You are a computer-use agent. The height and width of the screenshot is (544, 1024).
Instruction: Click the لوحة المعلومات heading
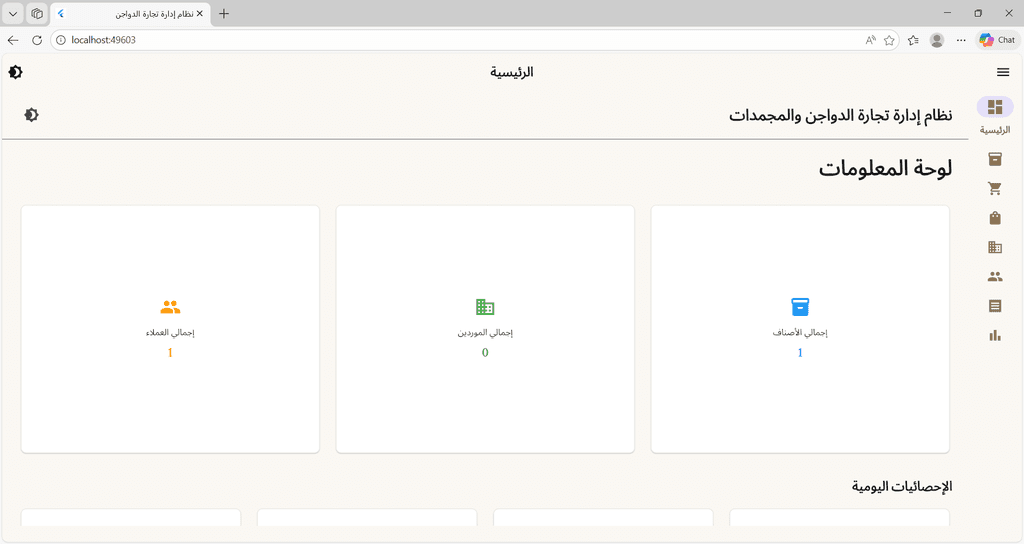coord(886,168)
